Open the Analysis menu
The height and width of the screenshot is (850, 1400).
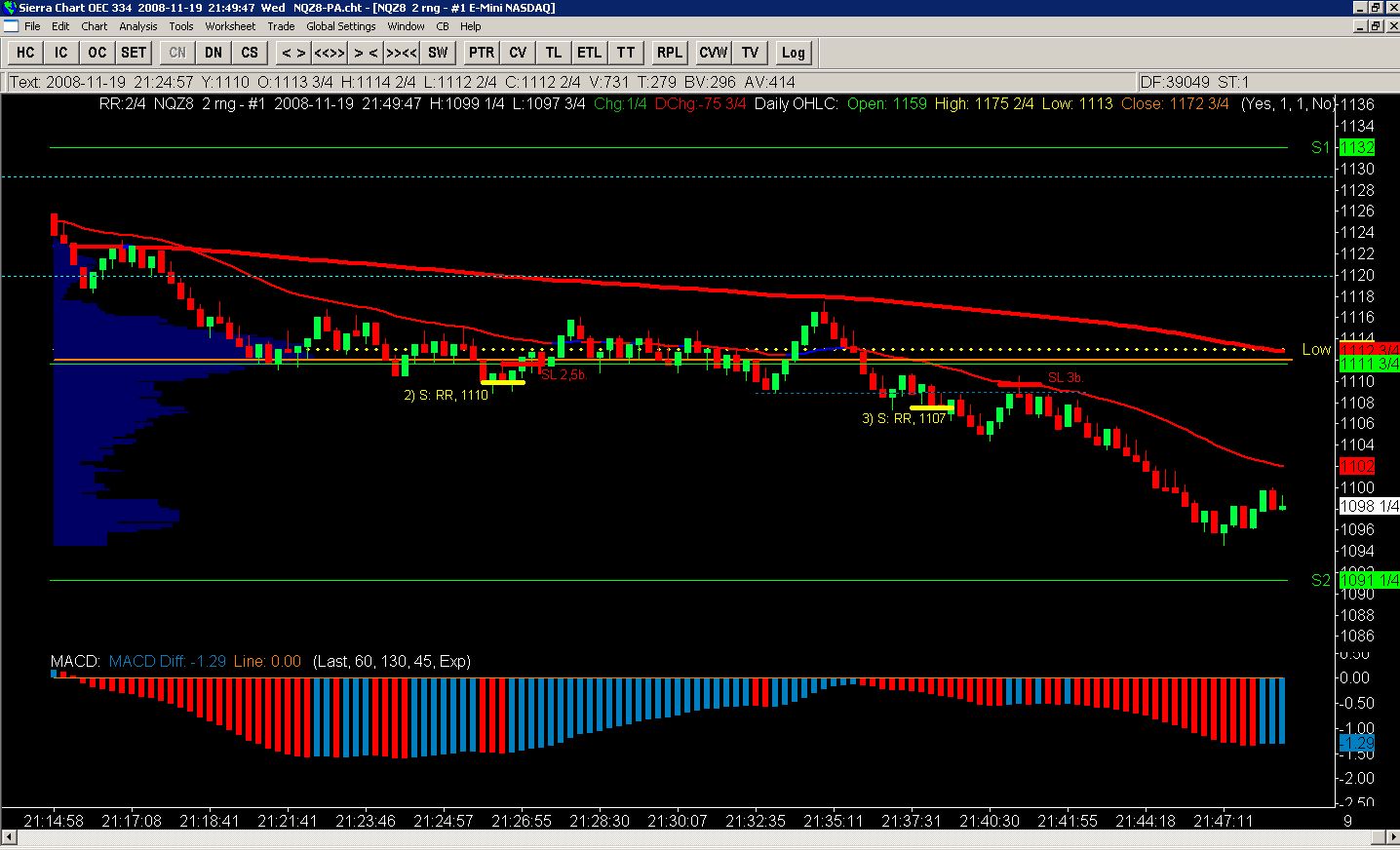point(138,26)
